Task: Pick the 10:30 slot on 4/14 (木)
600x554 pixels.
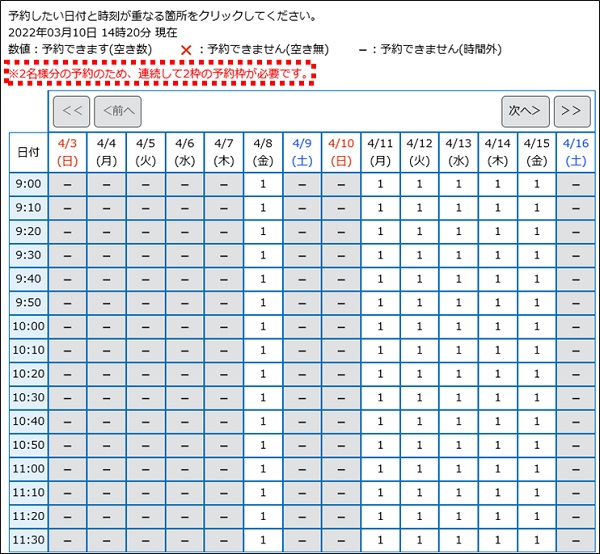Action: pos(497,397)
